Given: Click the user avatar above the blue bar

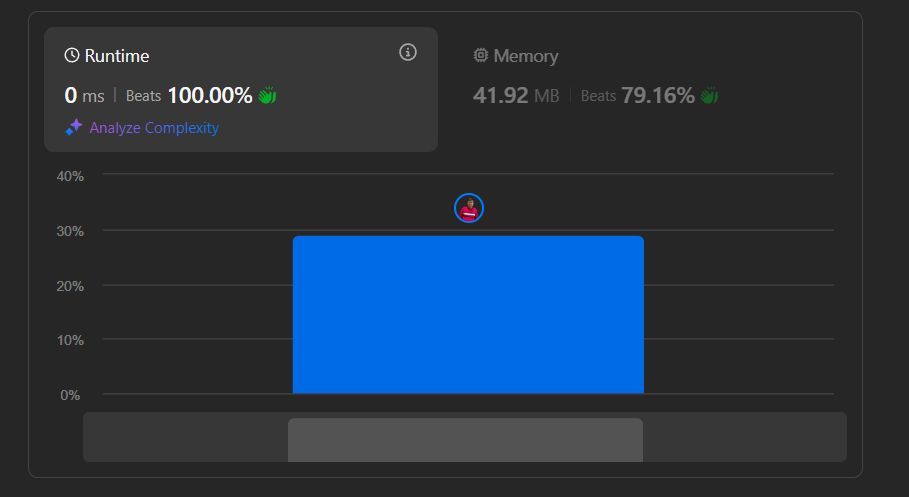Looking at the screenshot, I should point(469,208).
